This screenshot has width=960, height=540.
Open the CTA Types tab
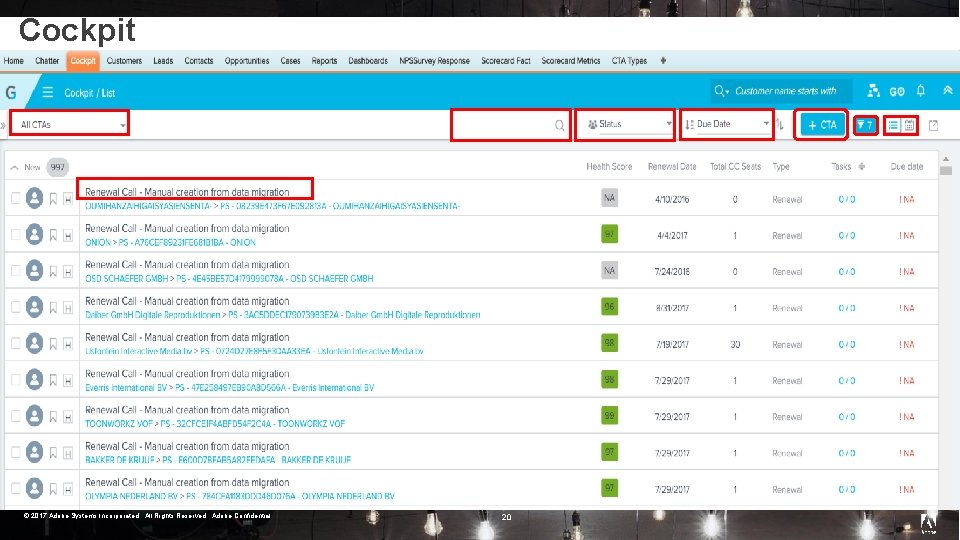pyautogui.click(x=629, y=61)
